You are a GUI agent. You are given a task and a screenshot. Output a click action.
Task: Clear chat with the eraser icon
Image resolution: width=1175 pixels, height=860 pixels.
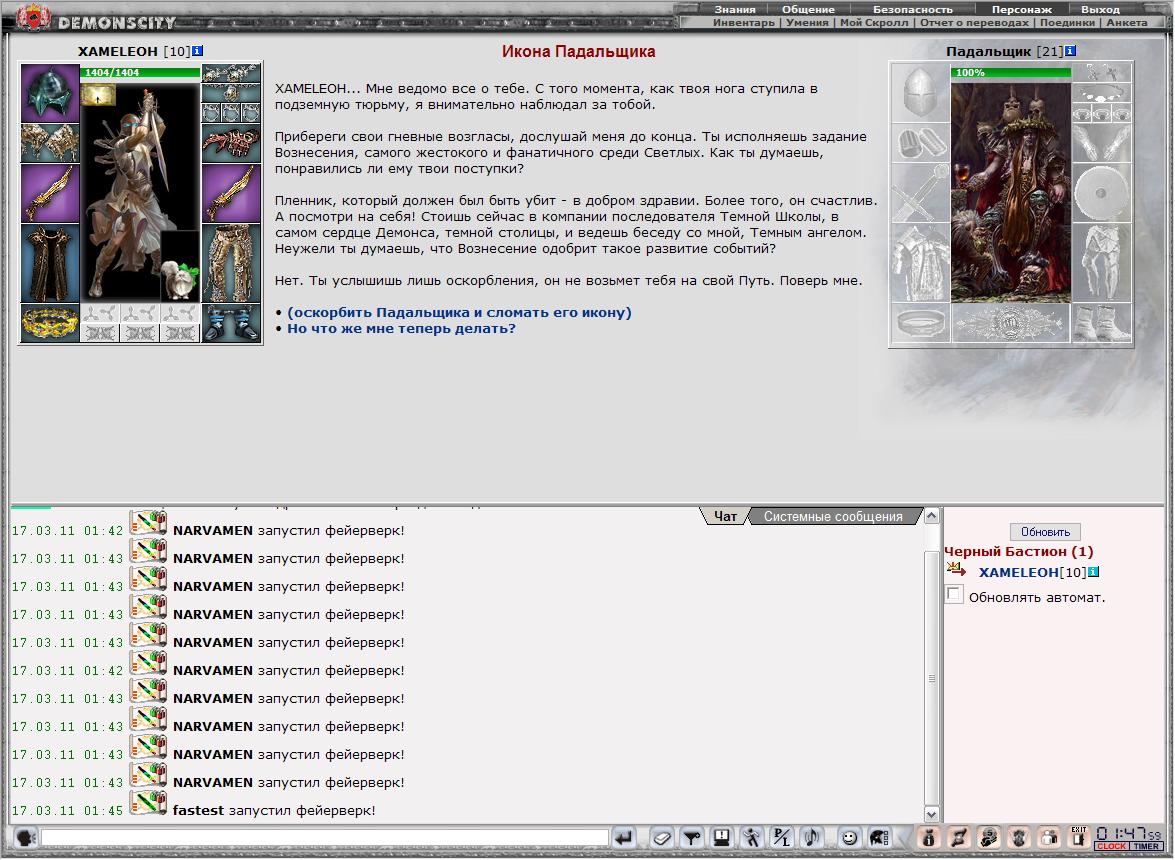coord(661,838)
